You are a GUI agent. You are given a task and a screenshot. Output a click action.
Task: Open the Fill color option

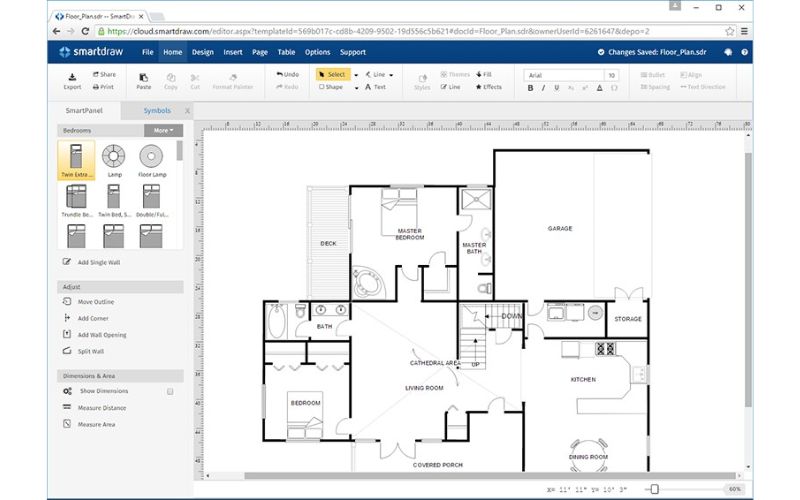pyautogui.click(x=484, y=74)
